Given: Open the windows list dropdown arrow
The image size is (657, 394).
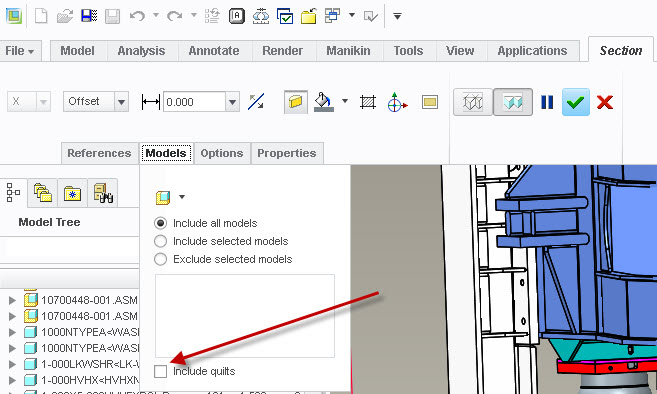Looking at the screenshot, I should coord(352,15).
